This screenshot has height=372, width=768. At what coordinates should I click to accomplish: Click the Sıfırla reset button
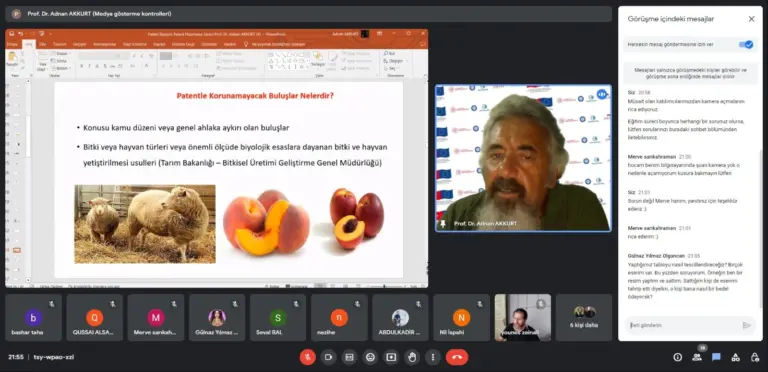[x=60, y=61]
